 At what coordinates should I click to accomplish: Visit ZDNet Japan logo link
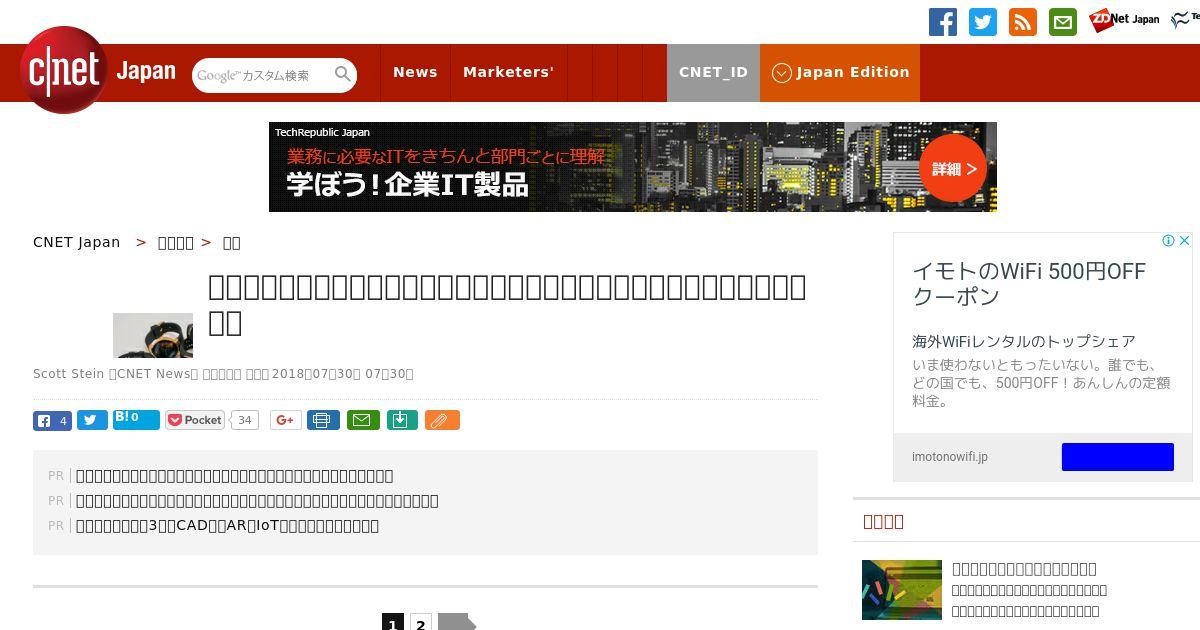(1124, 19)
